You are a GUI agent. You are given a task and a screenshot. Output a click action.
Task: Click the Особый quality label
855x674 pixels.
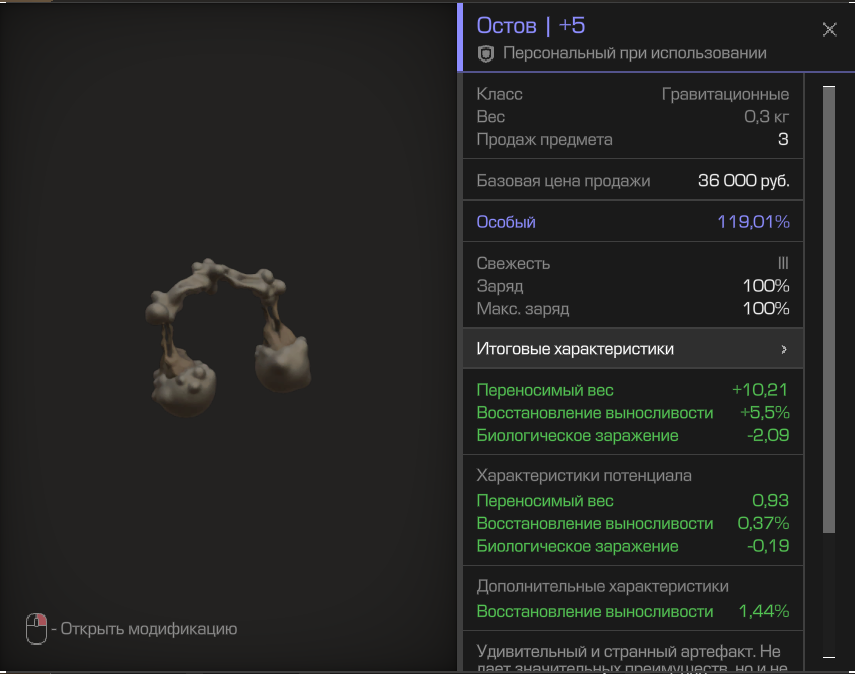click(506, 222)
